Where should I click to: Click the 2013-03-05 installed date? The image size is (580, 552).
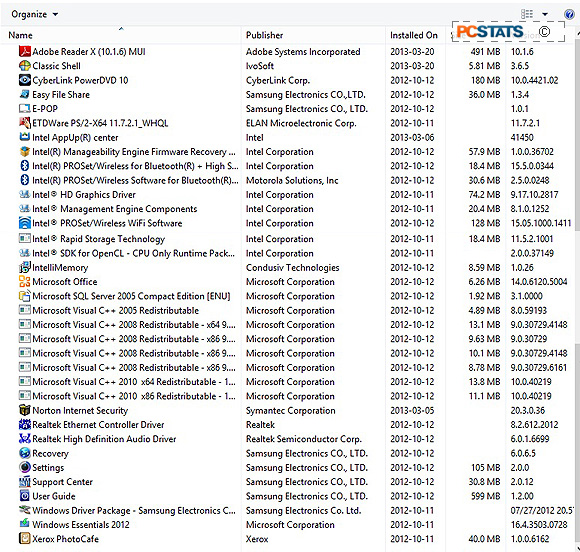[412, 410]
